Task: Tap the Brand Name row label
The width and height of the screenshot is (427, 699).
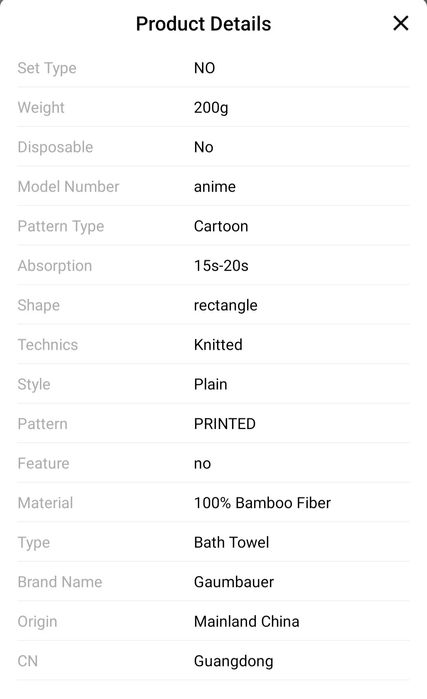Action: tap(60, 582)
